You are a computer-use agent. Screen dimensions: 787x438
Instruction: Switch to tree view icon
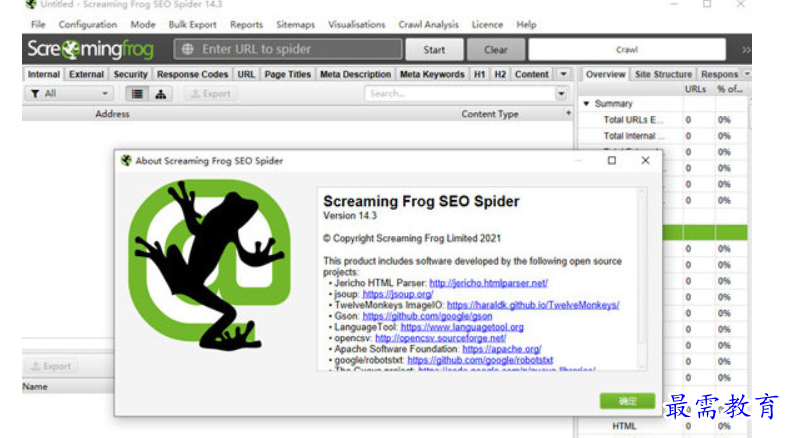point(161,94)
